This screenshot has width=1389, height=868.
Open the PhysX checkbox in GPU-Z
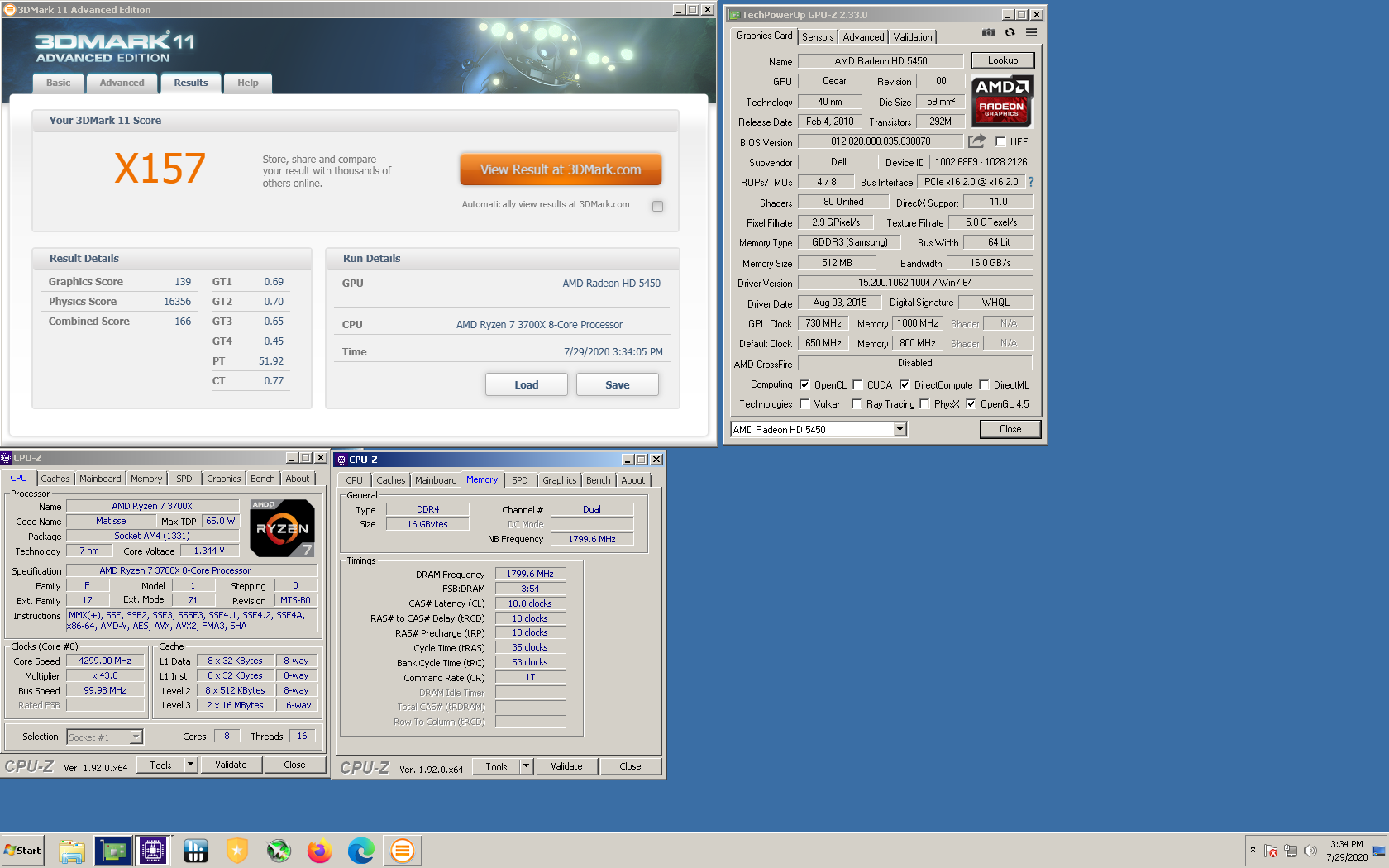(x=924, y=404)
